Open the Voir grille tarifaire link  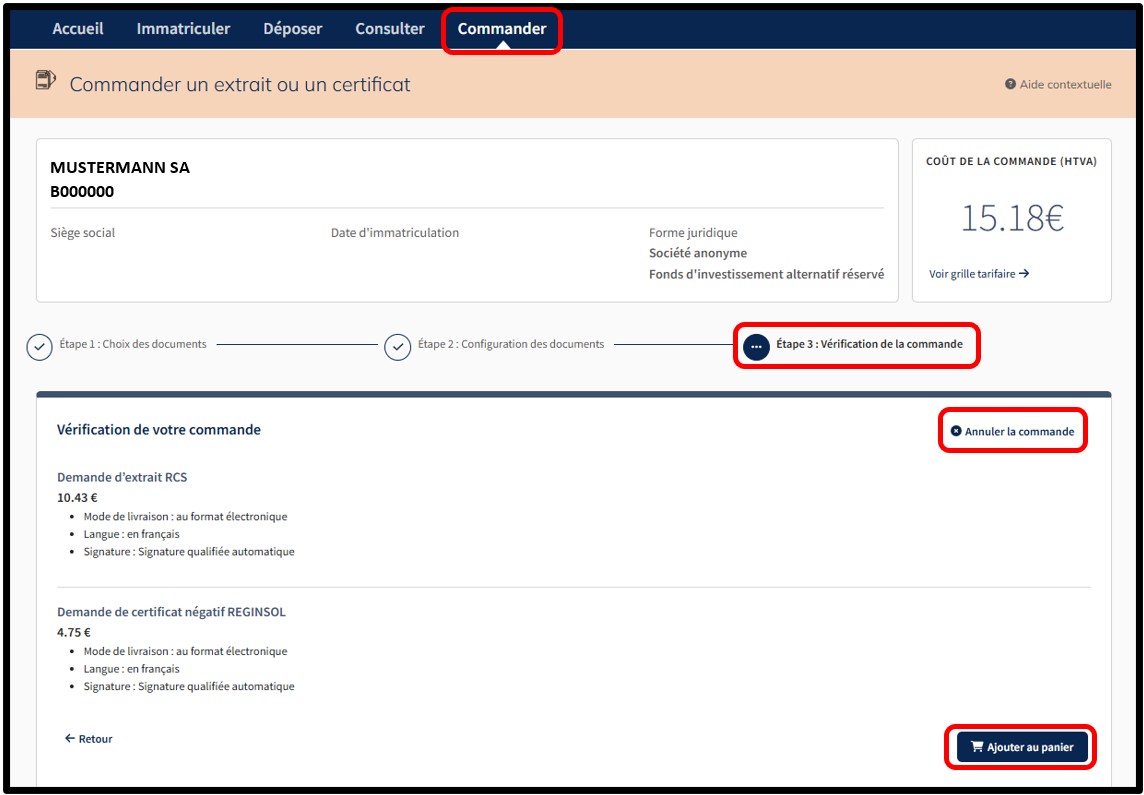(978, 274)
